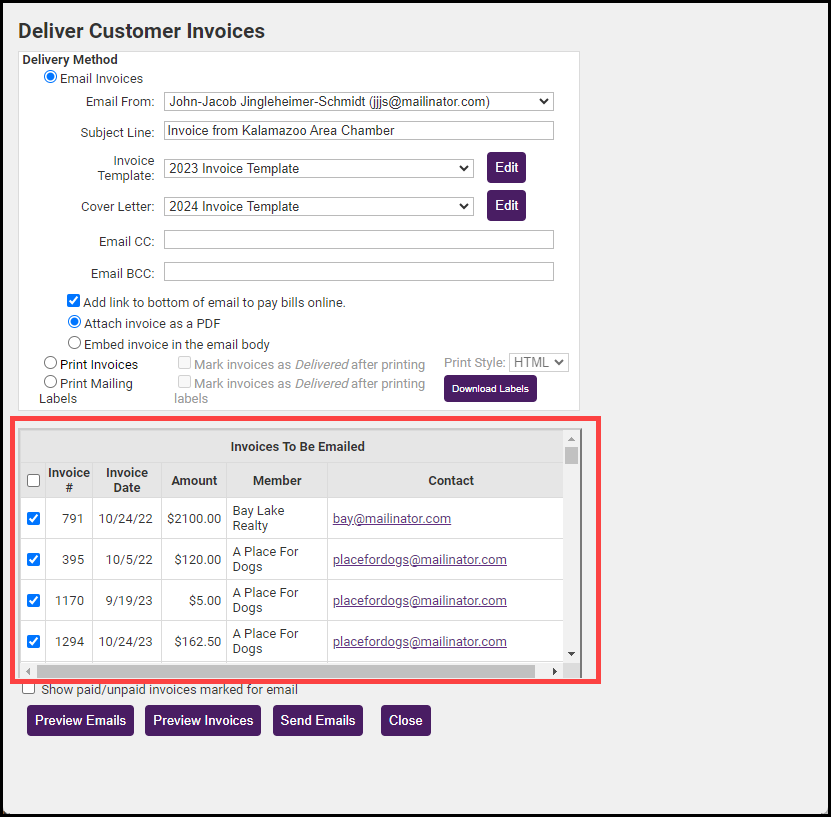Screen dimensions: 831x817
Task: Uncheck the add pay bills online link checkbox
Action: point(74,301)
